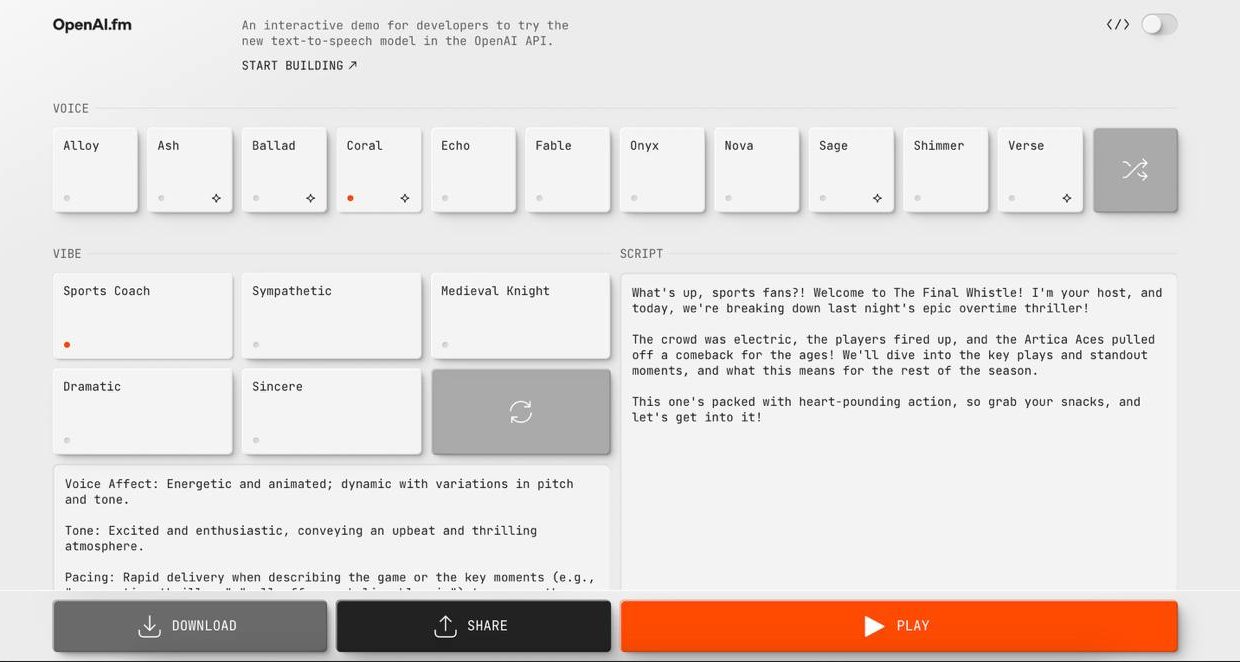Viewport: 1240px width, 662px height.
Task: Choose the Medieval Knight vibe
Action: (520, 316)
